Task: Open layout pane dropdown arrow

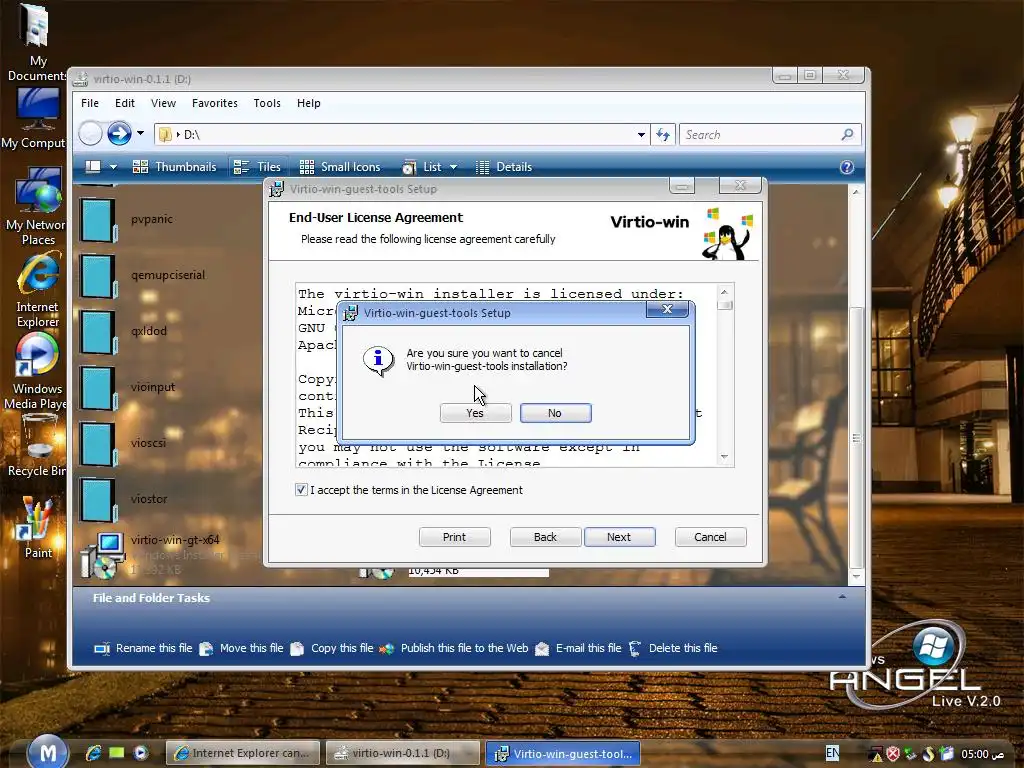Action: tap(114, 167)
